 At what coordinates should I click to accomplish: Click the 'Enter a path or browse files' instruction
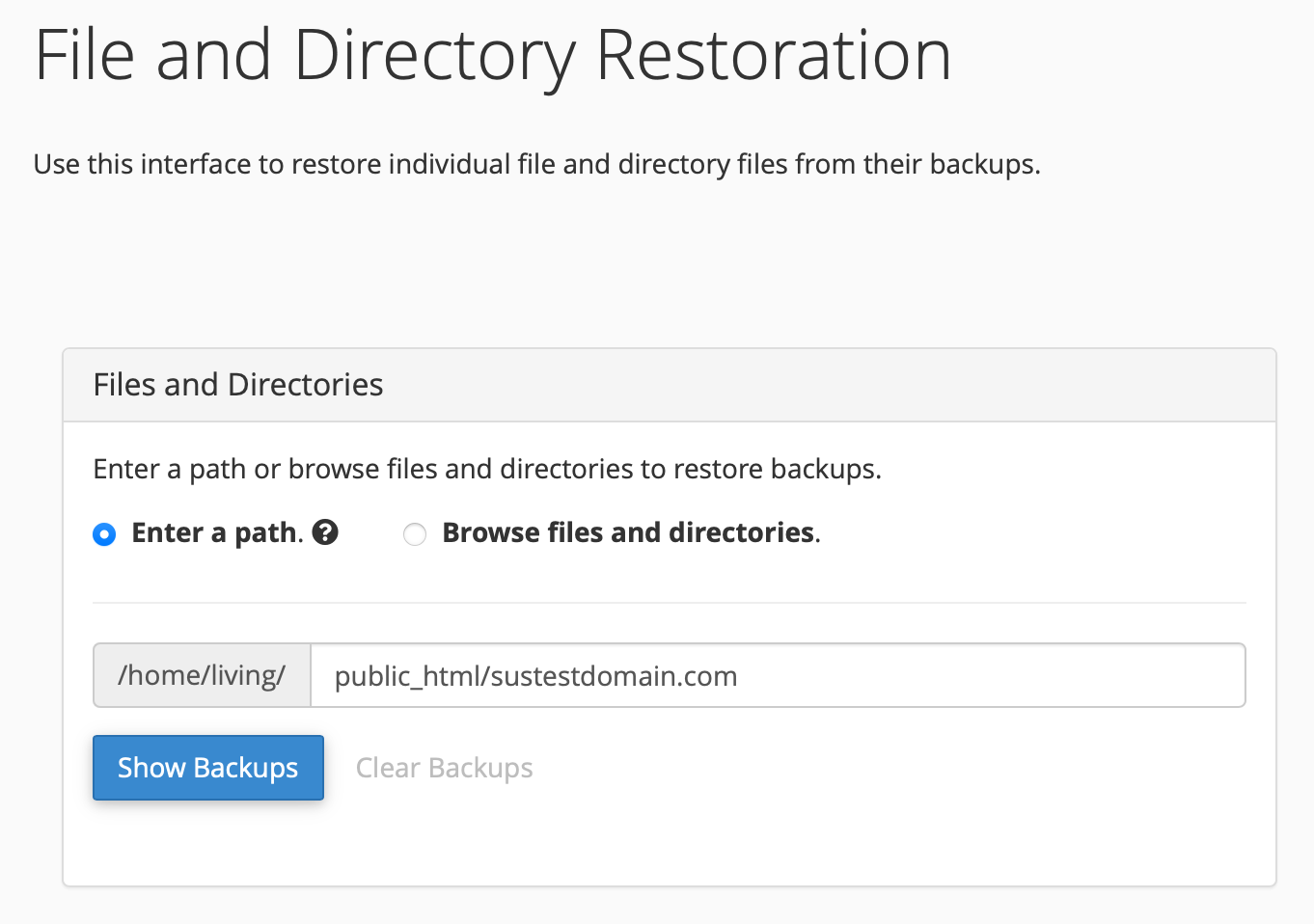click(x=487, y=469)
